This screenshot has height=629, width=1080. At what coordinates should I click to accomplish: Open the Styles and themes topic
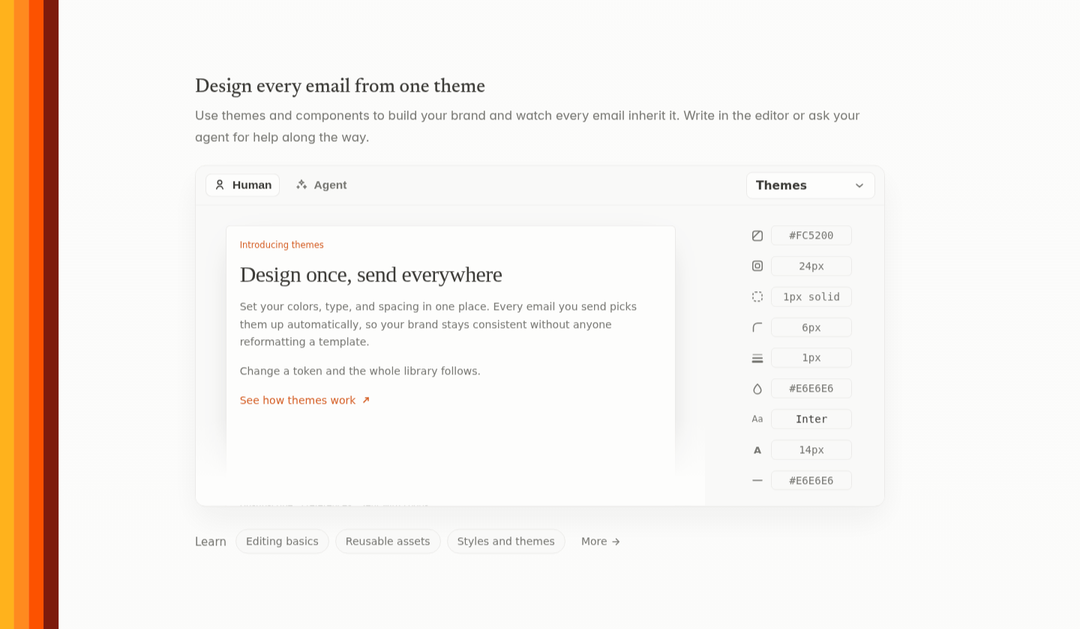click(506, 542)
